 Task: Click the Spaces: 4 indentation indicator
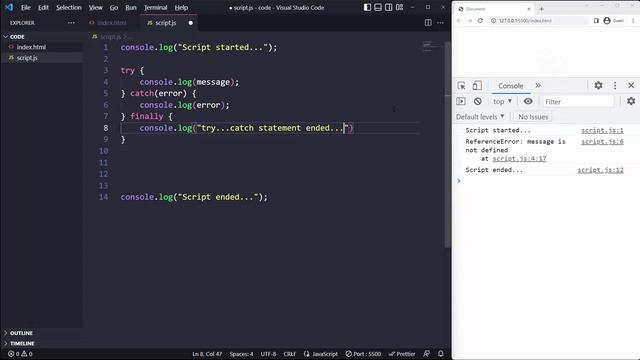241,354
